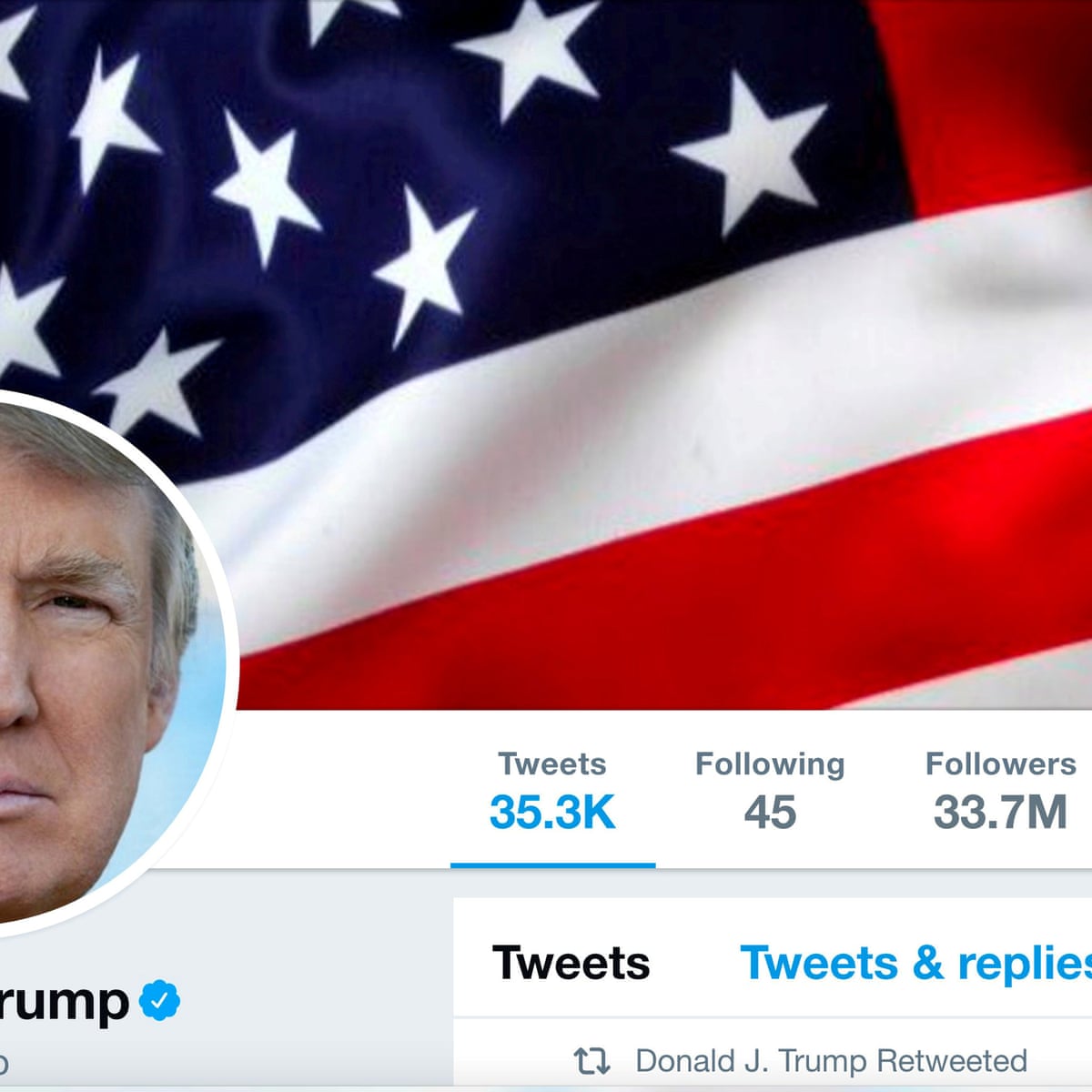Click the blue verified badge icon
This screenshot has width=1092, height=1092.
159,1000
